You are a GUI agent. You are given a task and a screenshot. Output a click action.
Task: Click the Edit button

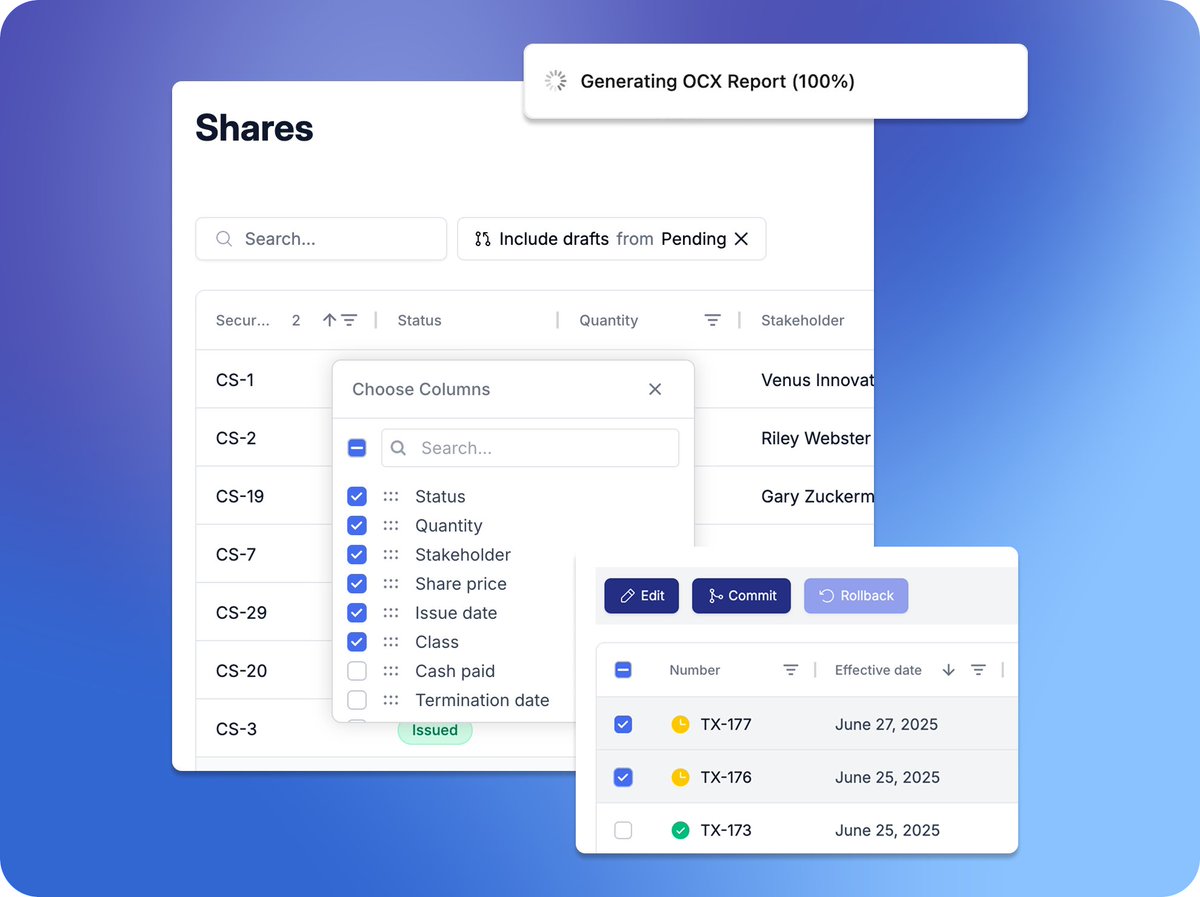[642, 596]
